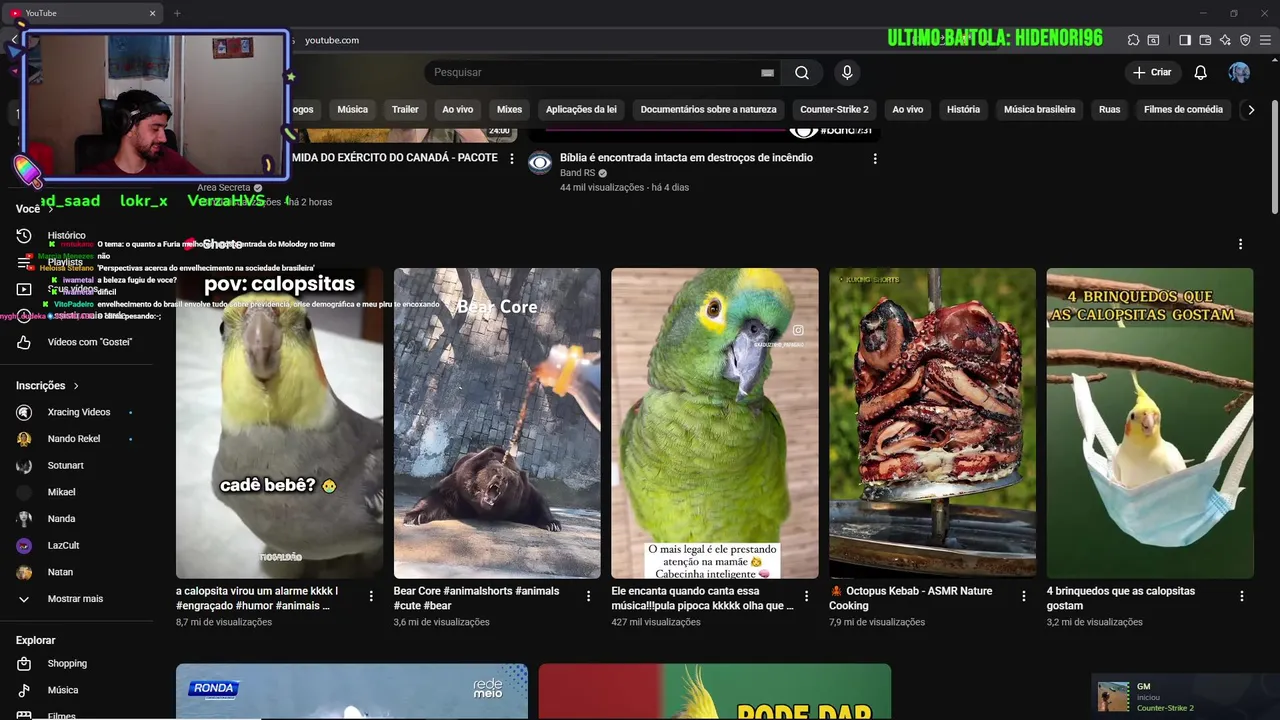Click the Criar button
This screenshot has height=720, width=1280.
[1152, 72]
